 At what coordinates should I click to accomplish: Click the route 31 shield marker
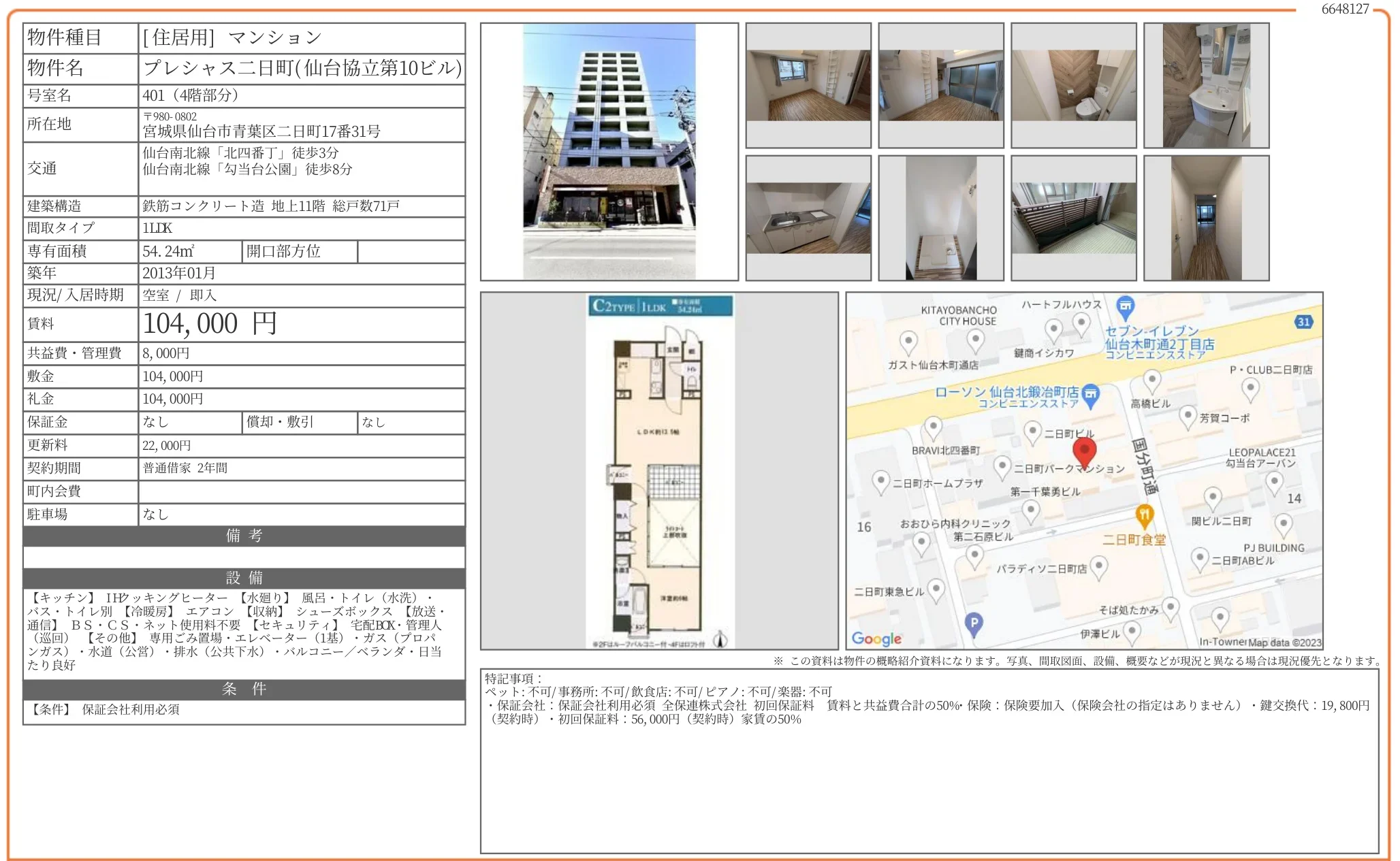tap(1303, 322)
